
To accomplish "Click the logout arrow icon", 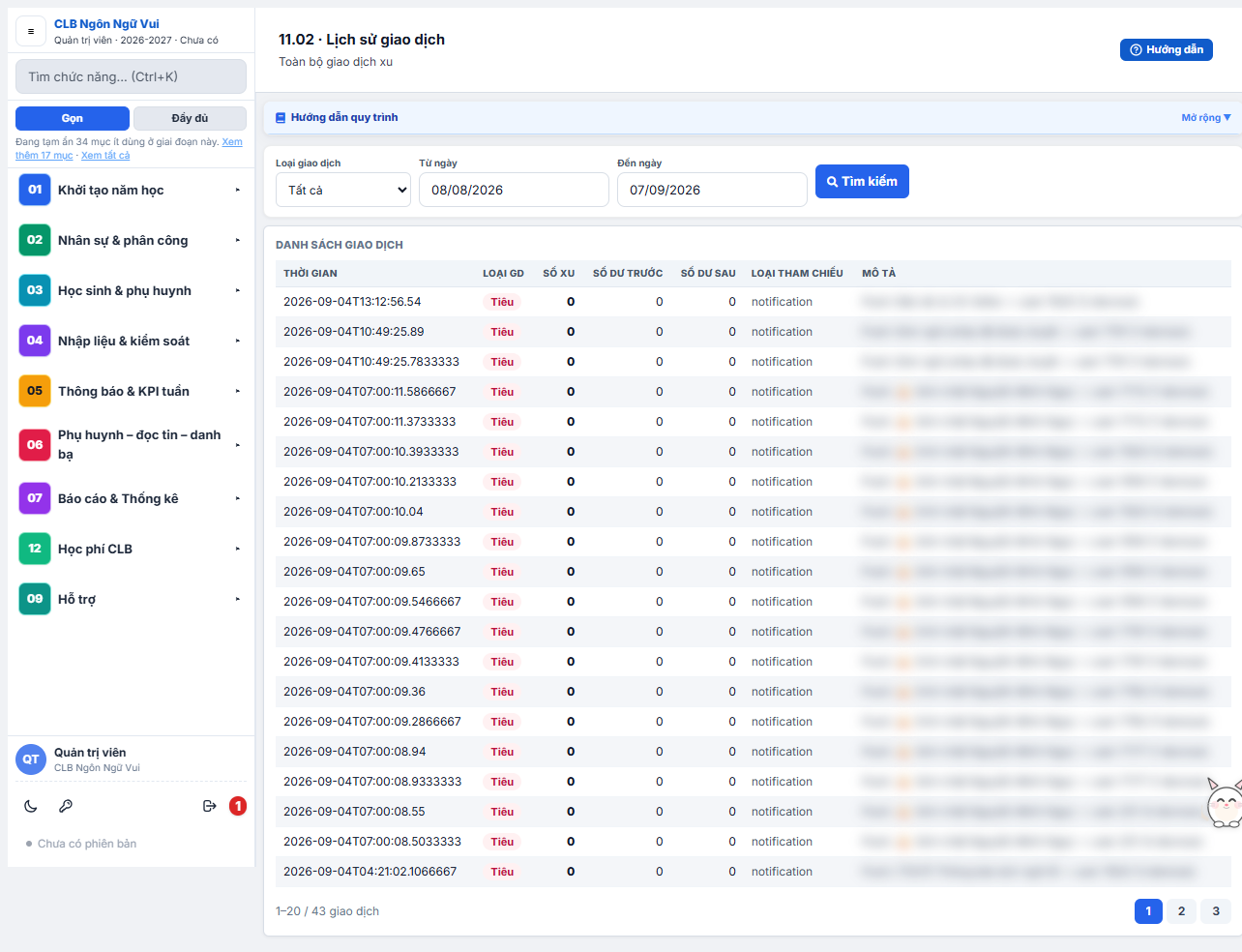I will (209, 806).
